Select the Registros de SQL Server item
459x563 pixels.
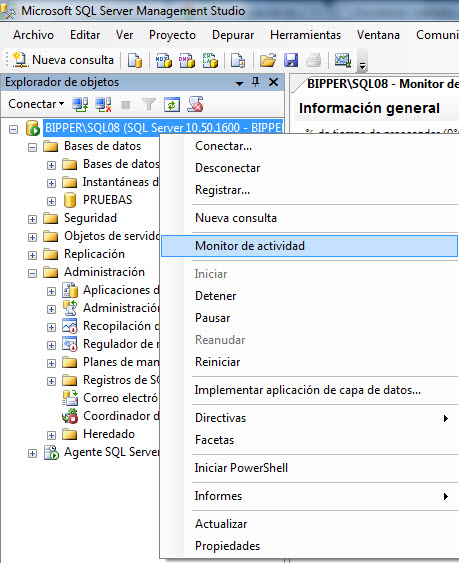pos(121,380)
